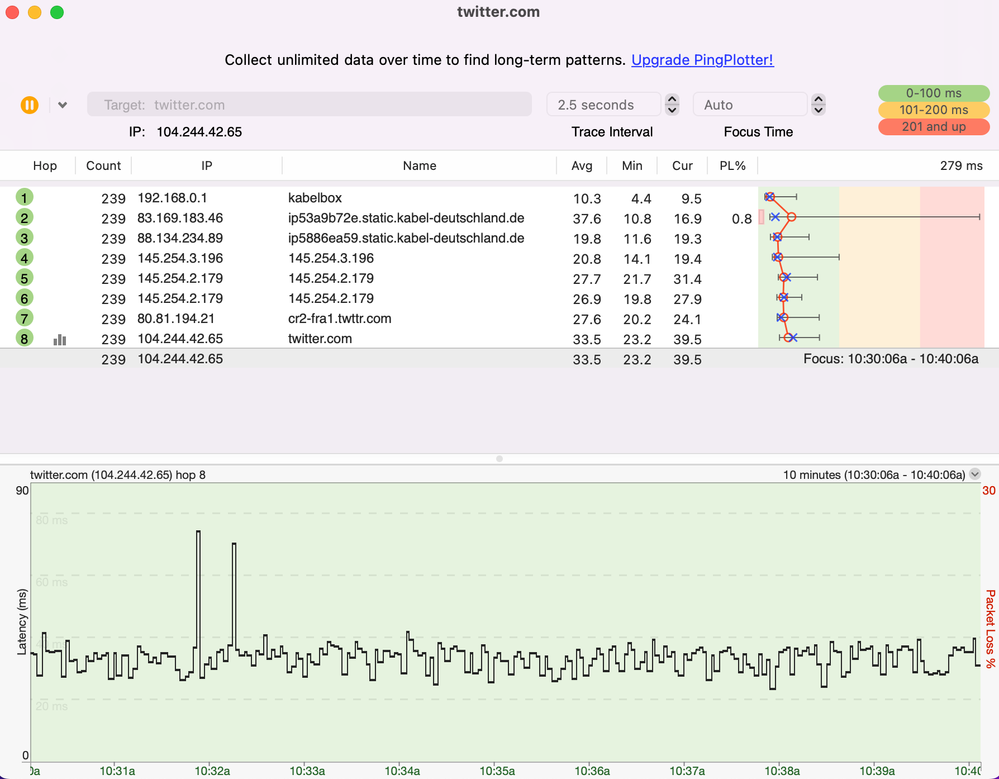
Task: Click the twitter.com name in hop 8 row
Action: pyautogui.click(x=320, y=339)
